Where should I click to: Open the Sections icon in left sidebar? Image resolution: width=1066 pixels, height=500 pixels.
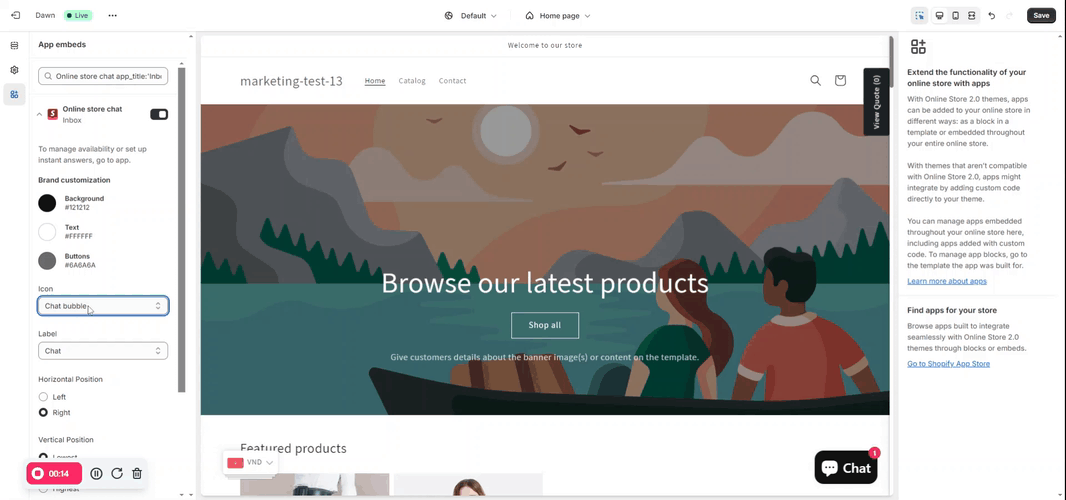point(14,46)
